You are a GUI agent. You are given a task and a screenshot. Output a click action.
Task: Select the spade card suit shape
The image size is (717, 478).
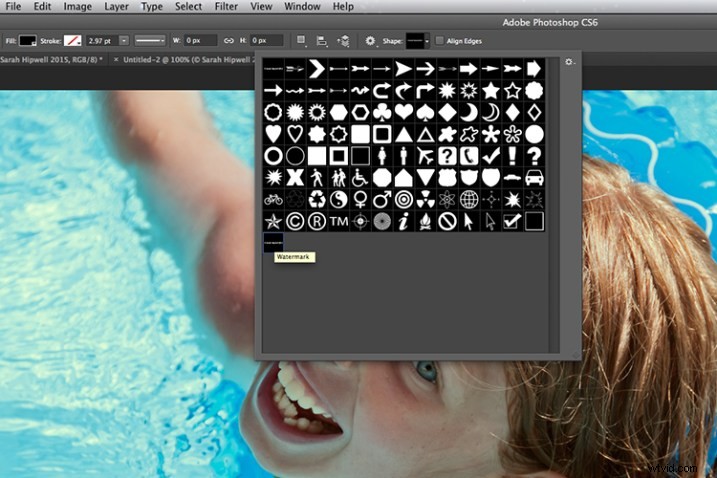click(425, 113)
